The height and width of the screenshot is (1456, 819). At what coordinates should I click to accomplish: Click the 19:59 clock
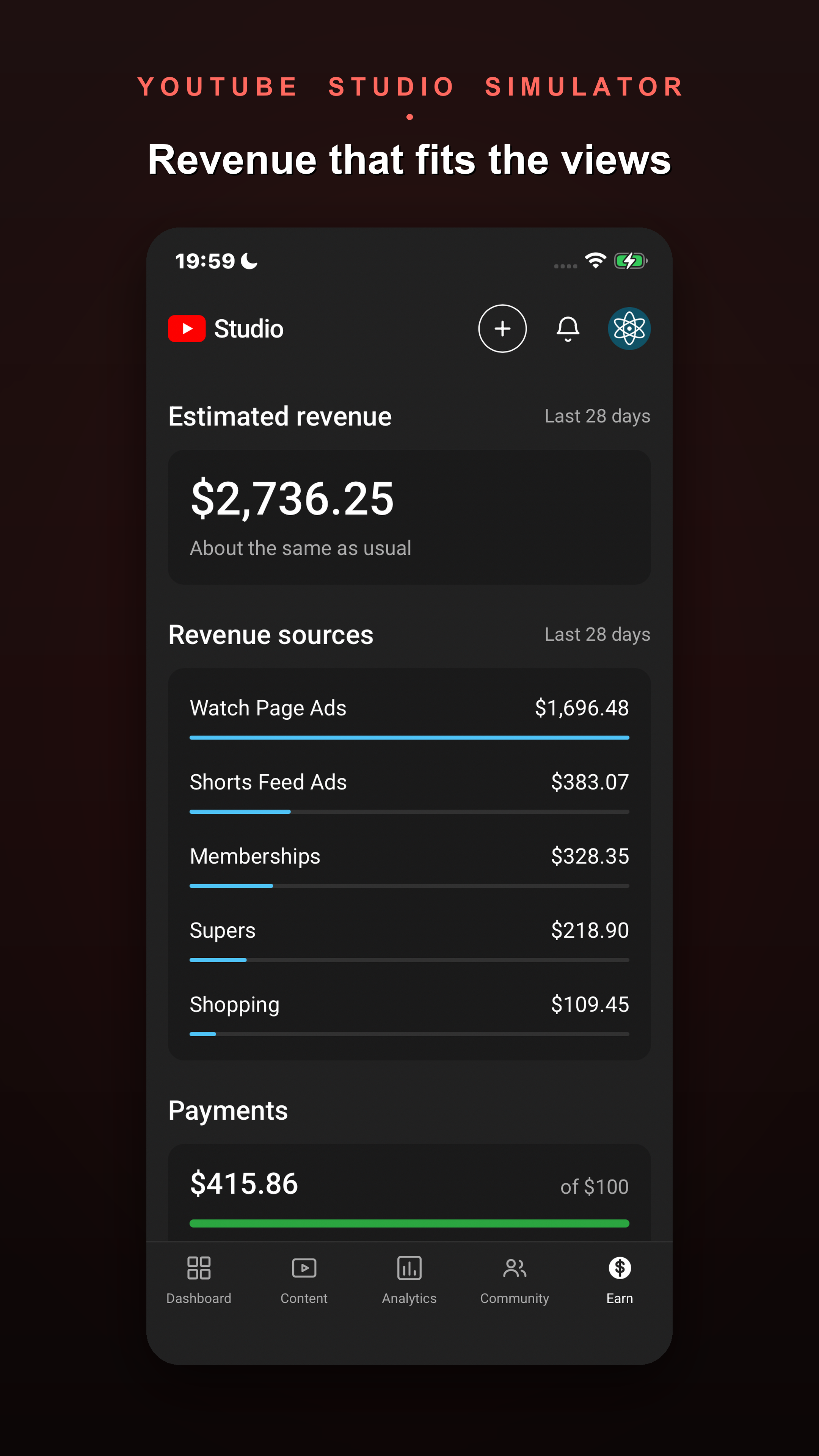(205, 260)
